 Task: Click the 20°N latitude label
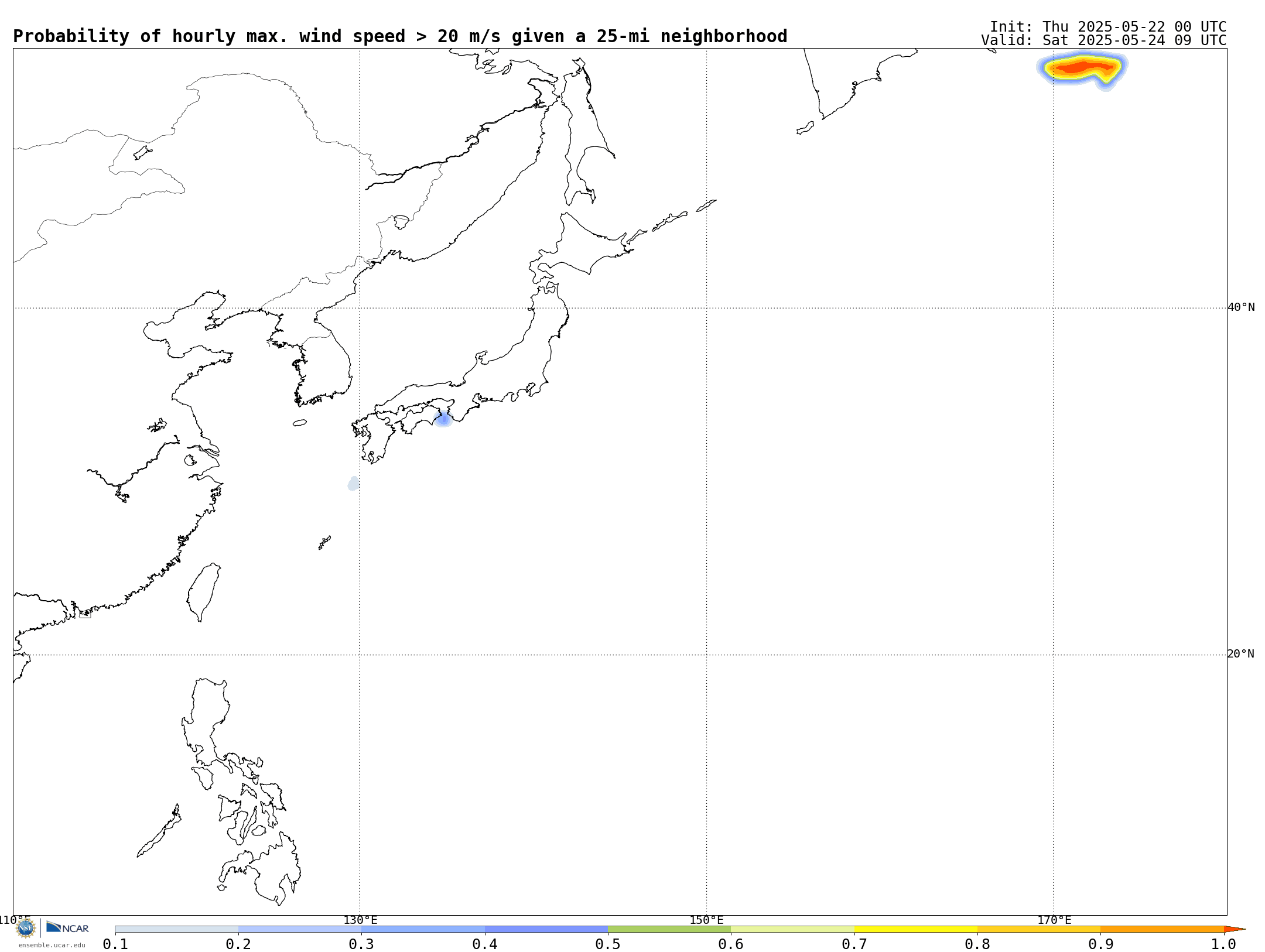1241,654
